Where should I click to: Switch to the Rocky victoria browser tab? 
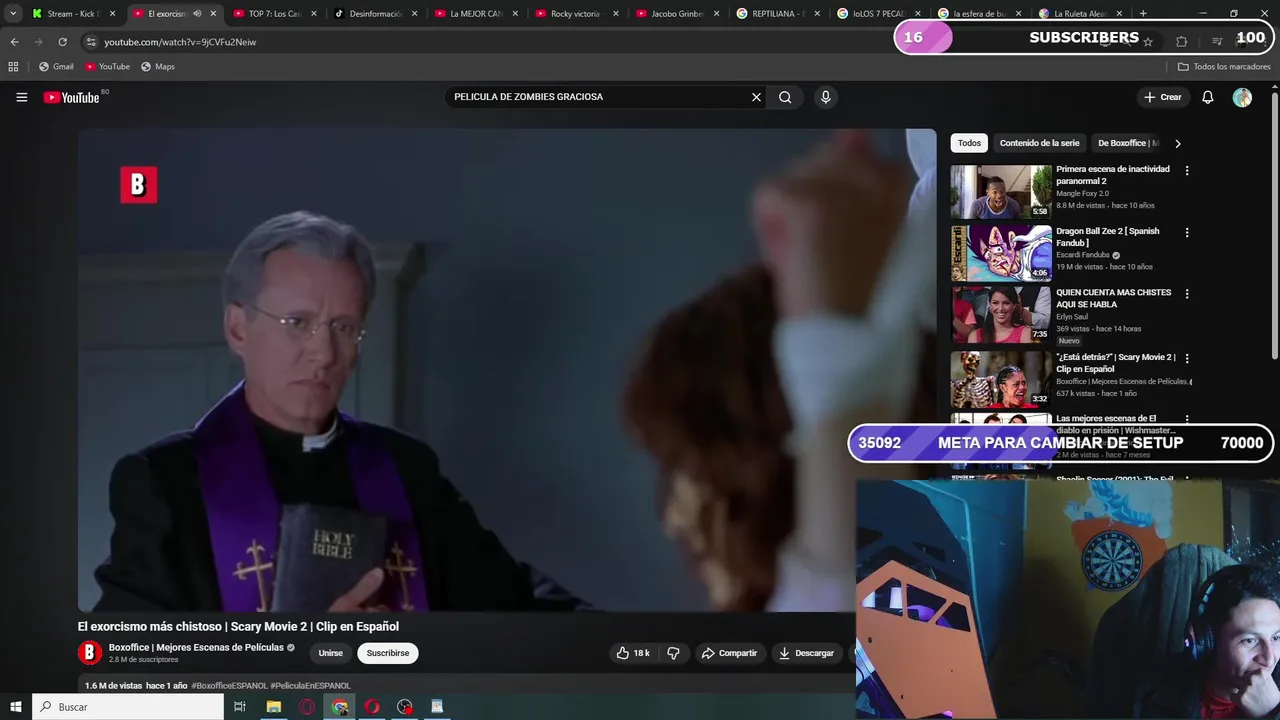[x=575, y=14]
